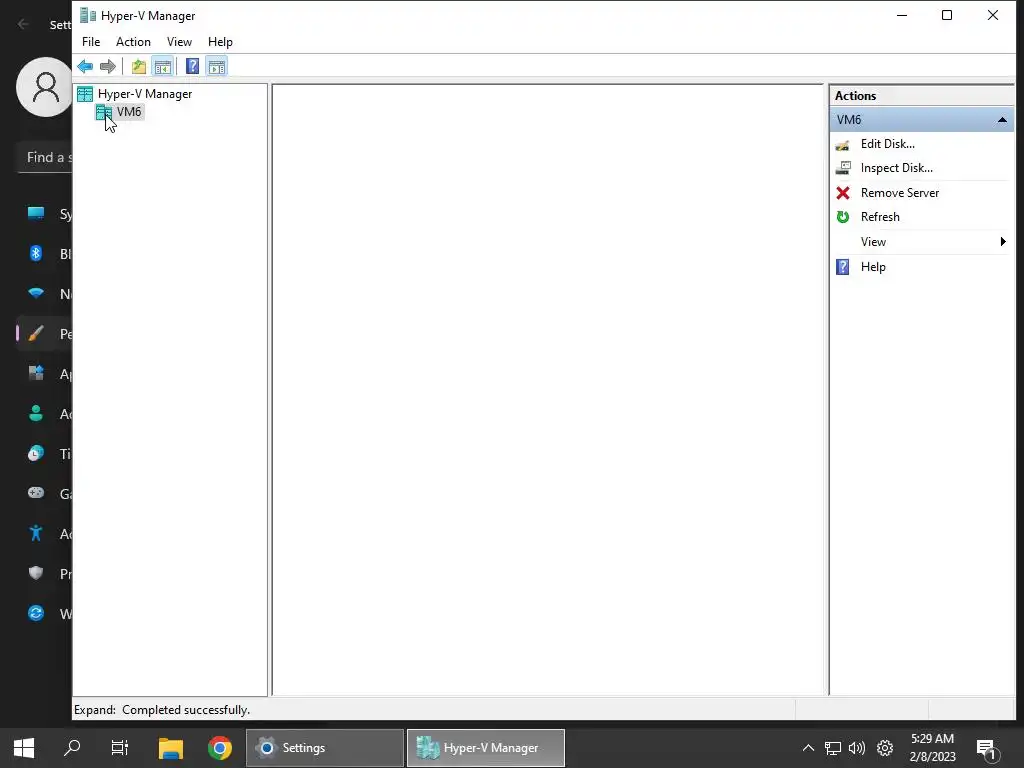Click Inspect Disk... action
The image size is (1024, 768).
[896, 168]
